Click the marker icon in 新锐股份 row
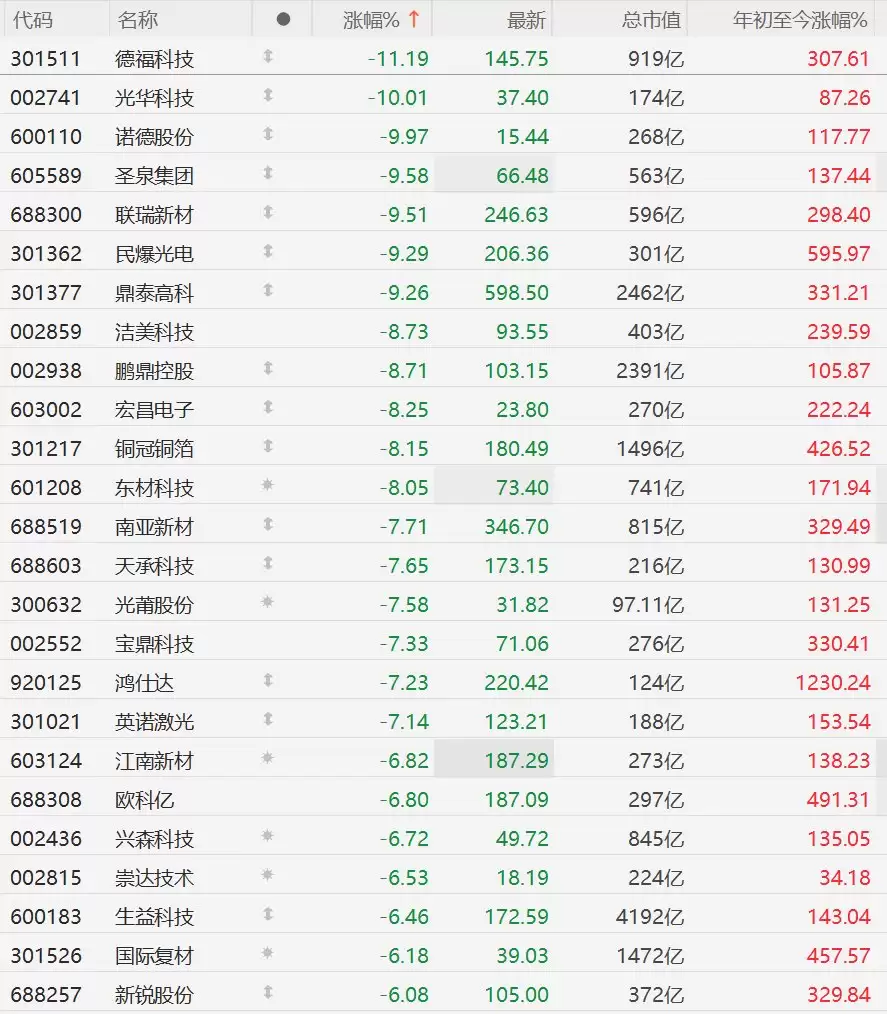Image resolution: width=887 pixels, height=1014 pixels. (x=268, y=992)
